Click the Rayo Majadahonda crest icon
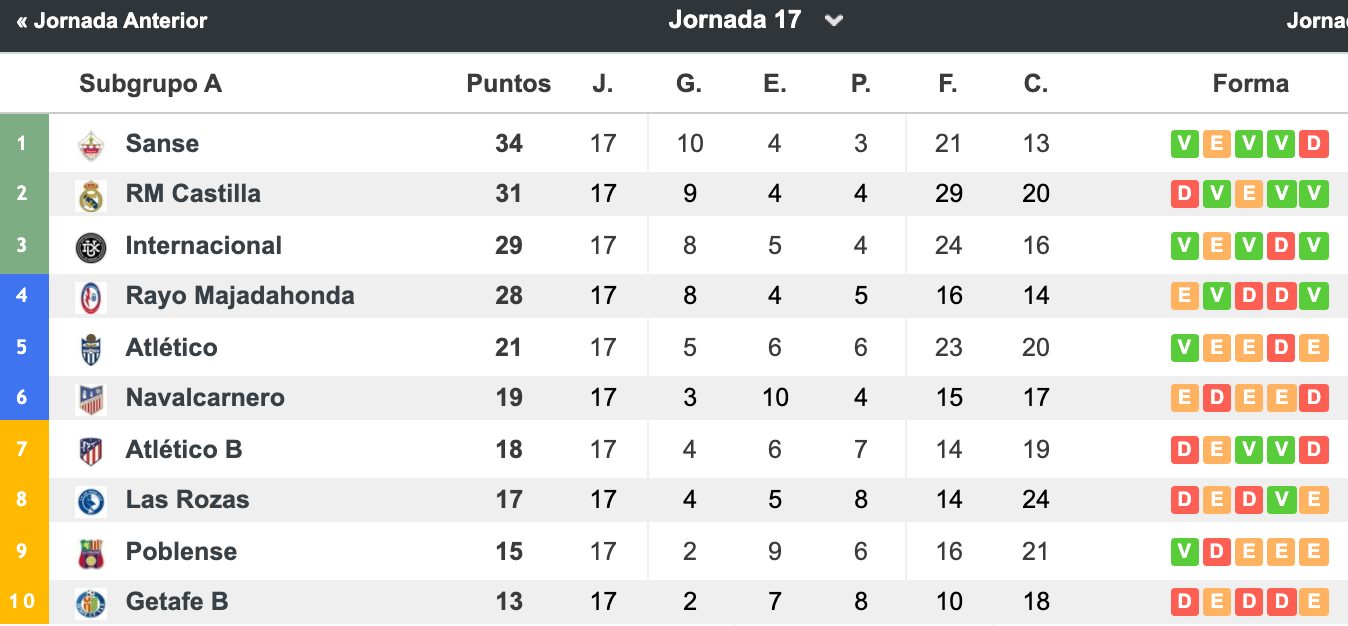Viewport: 1348px width, 626px height. (91, 297)
